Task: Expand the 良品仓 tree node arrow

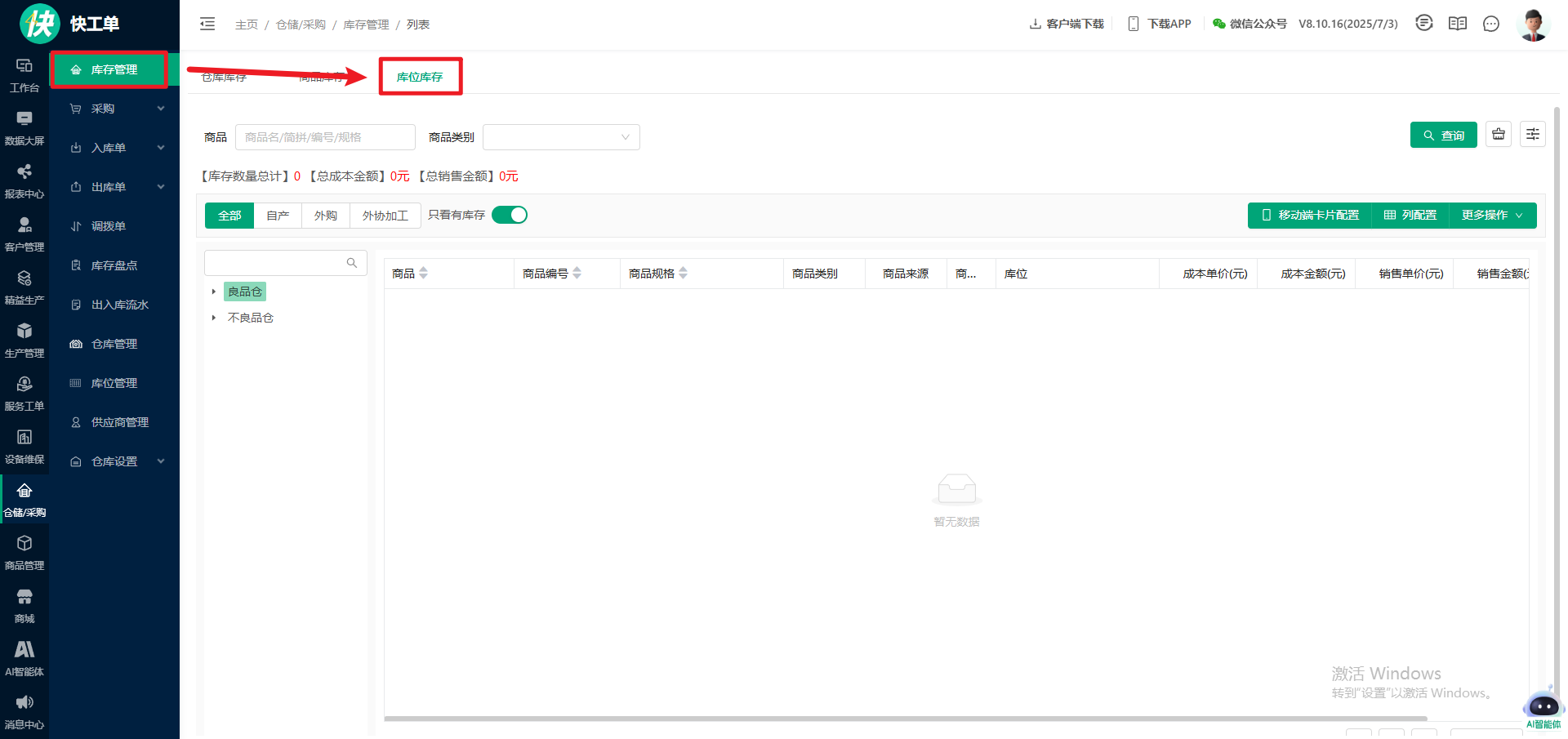Action: pyautogui.click(x=214, y=292)
